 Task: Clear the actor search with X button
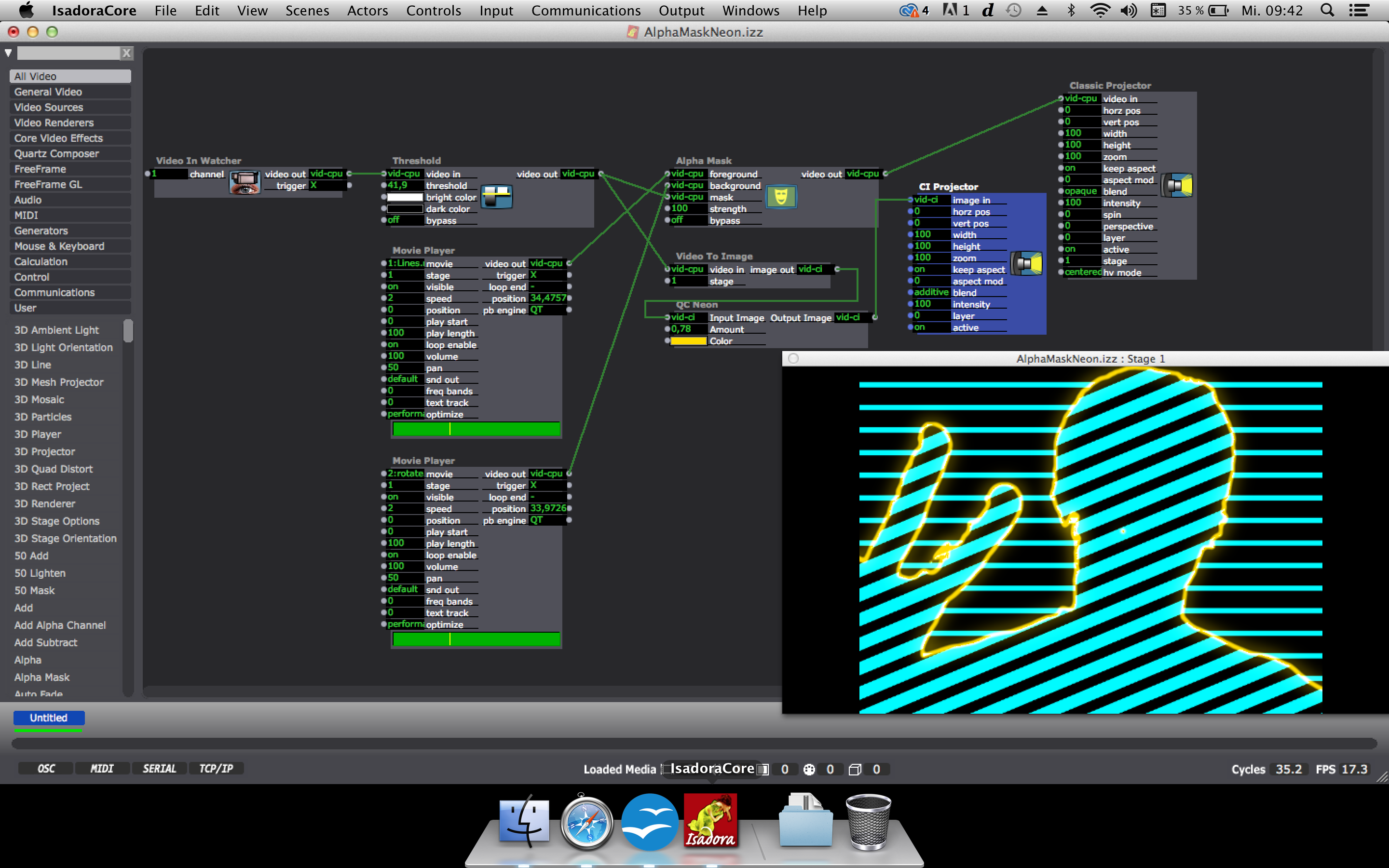tap(126, 54)
